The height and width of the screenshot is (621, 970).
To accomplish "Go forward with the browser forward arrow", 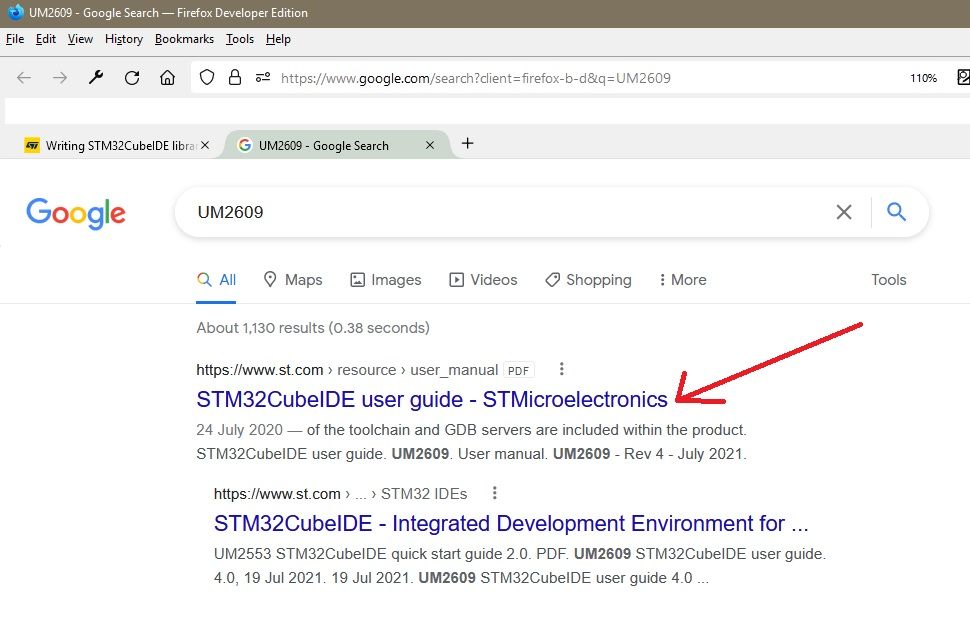I will click(60, 78).
